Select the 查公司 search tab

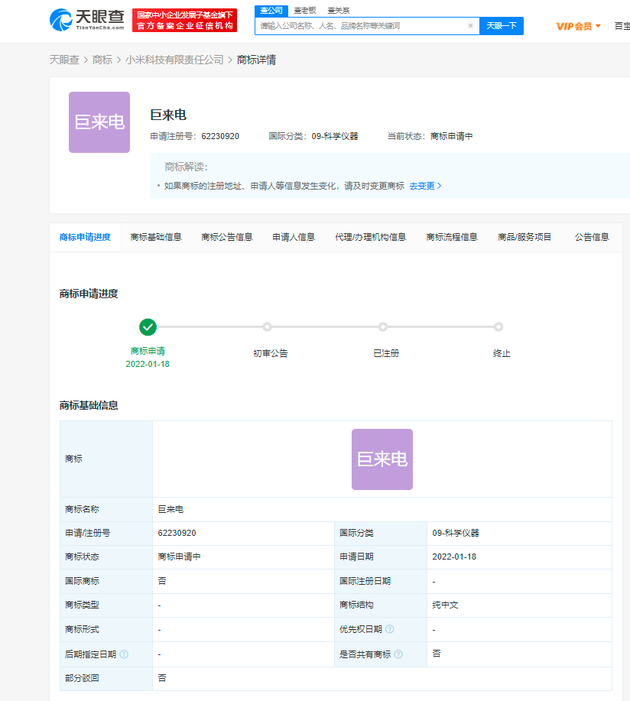271,10
